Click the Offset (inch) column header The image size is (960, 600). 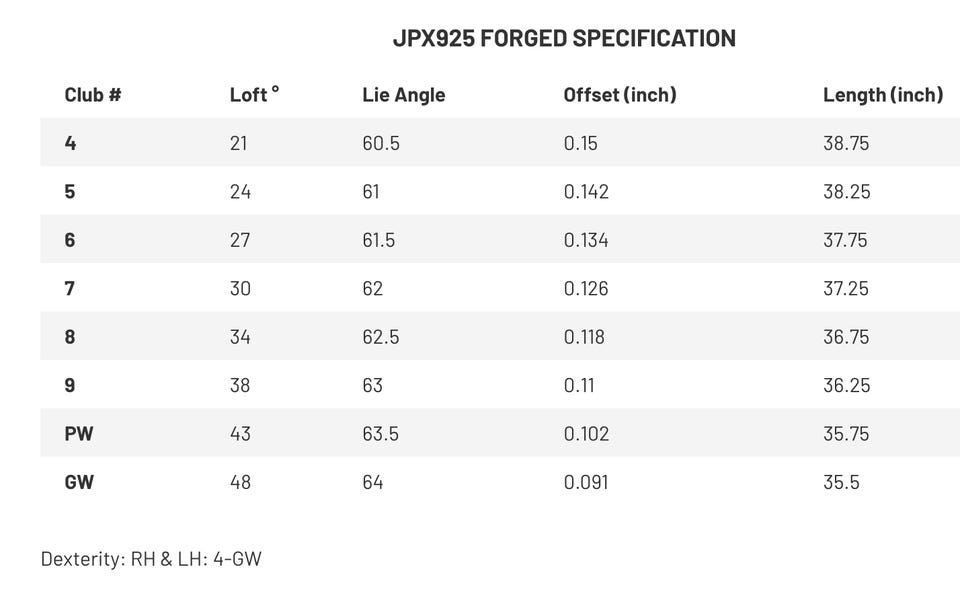point(620,95)
